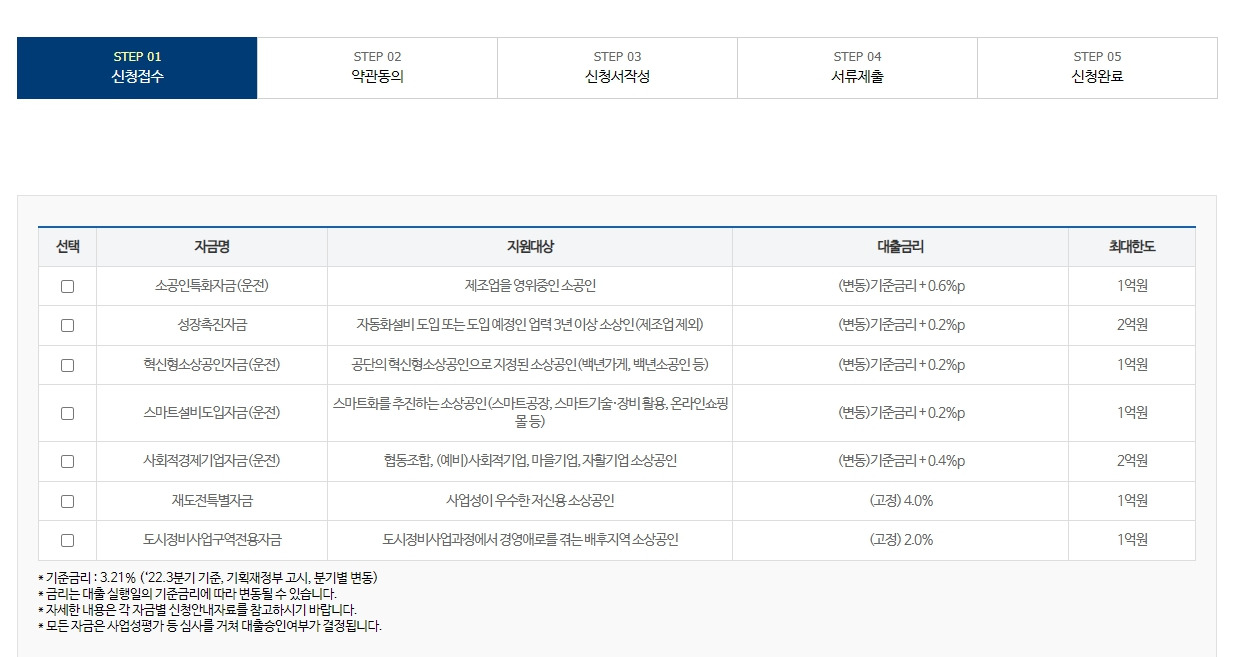Screen dimensions: 1236x657
Task: Click the 제조업을 영위중인 소공인 cell
Action: coord(530,286)
